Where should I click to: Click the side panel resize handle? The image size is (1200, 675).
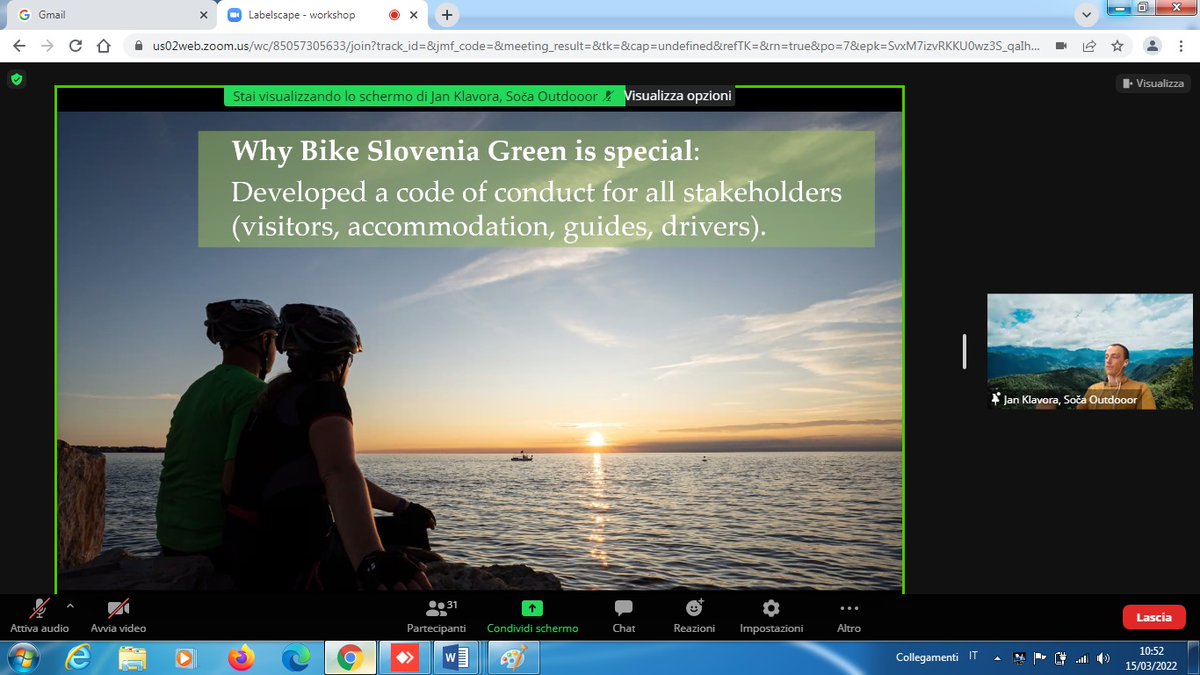[x=964, y=351]
